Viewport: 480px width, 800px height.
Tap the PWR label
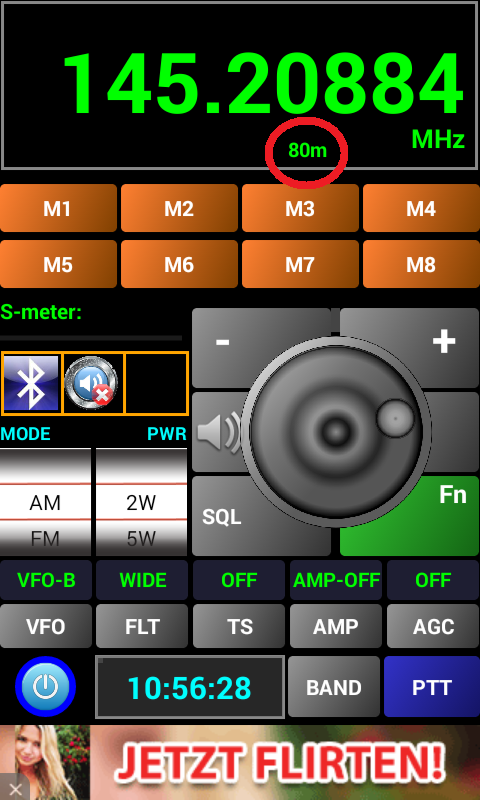pyautogui.click(x=167, y=434)
